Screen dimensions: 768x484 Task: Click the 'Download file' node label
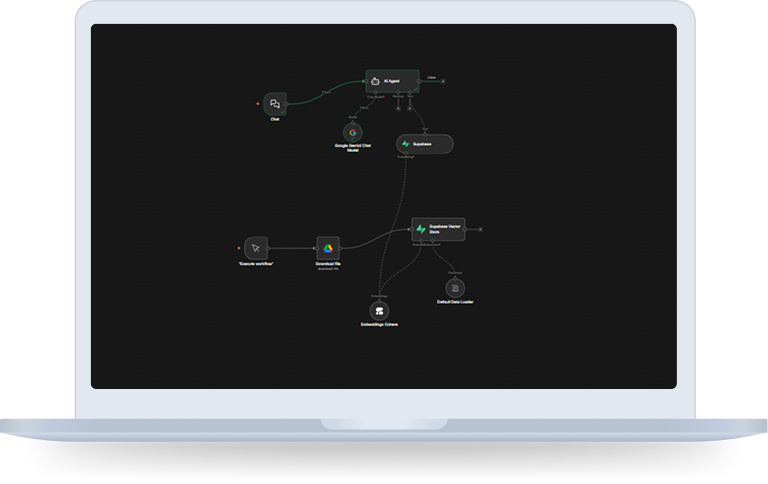coord(328,264)
